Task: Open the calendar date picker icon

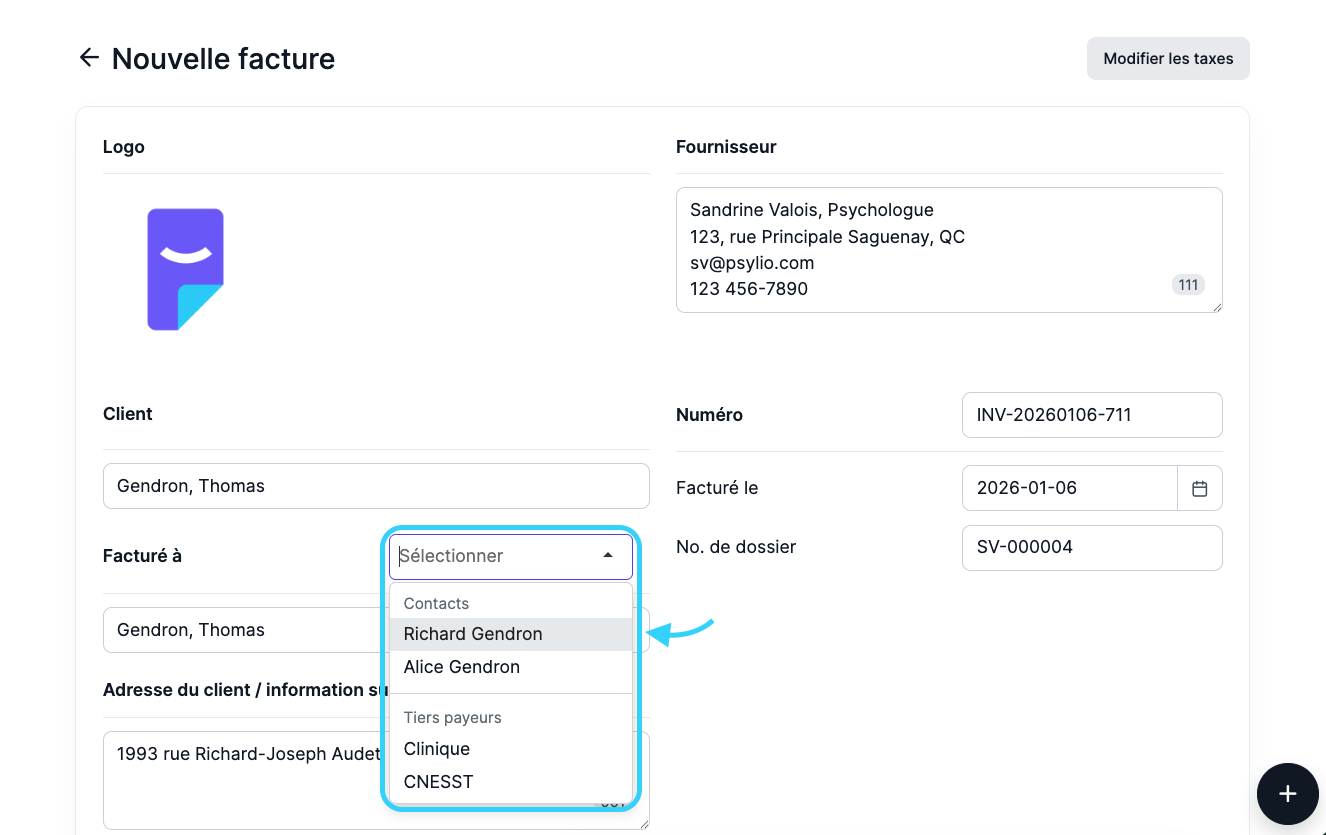Action: (x=1200, y=488)
